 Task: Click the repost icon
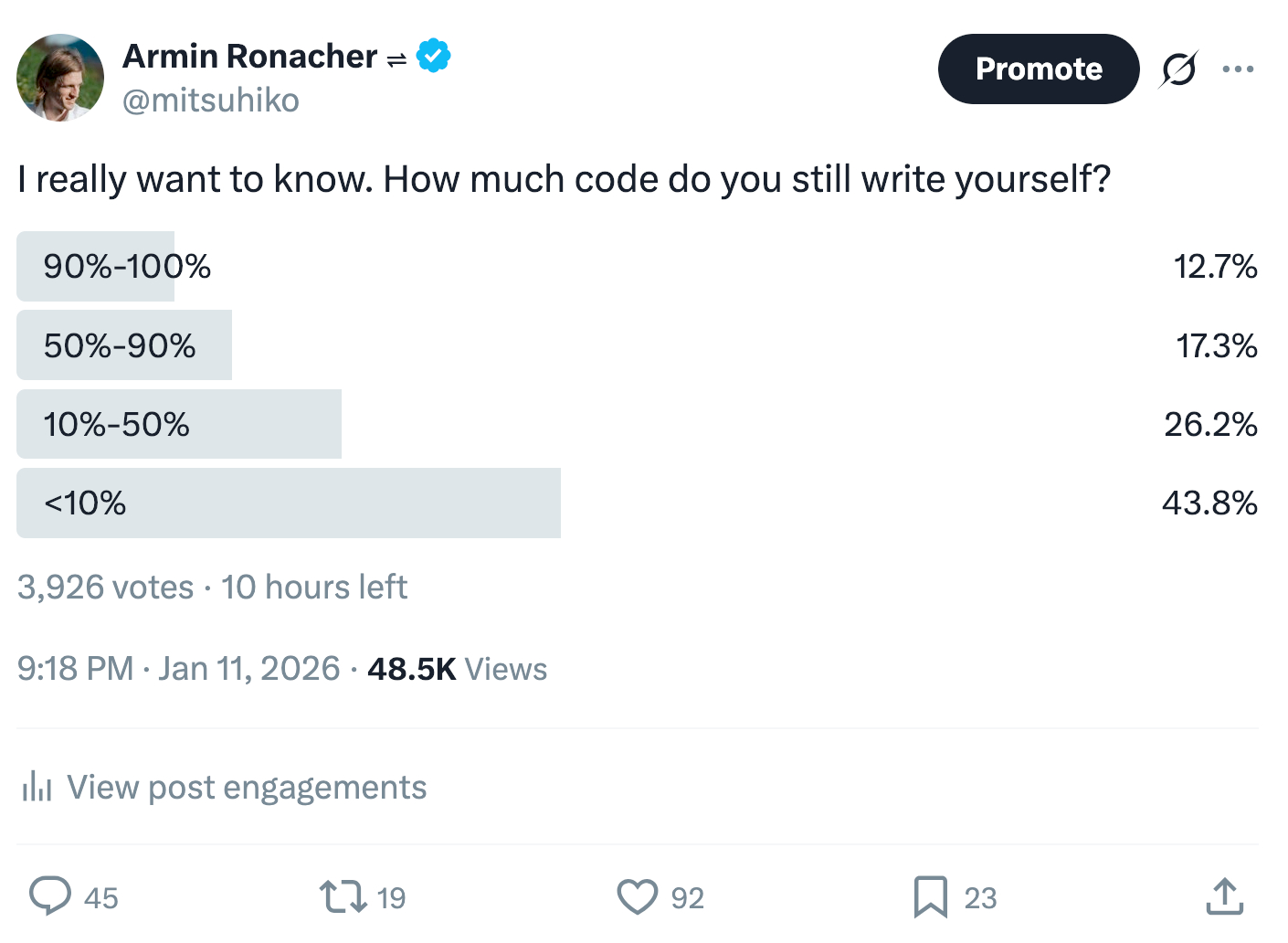(x=343, y=896)
